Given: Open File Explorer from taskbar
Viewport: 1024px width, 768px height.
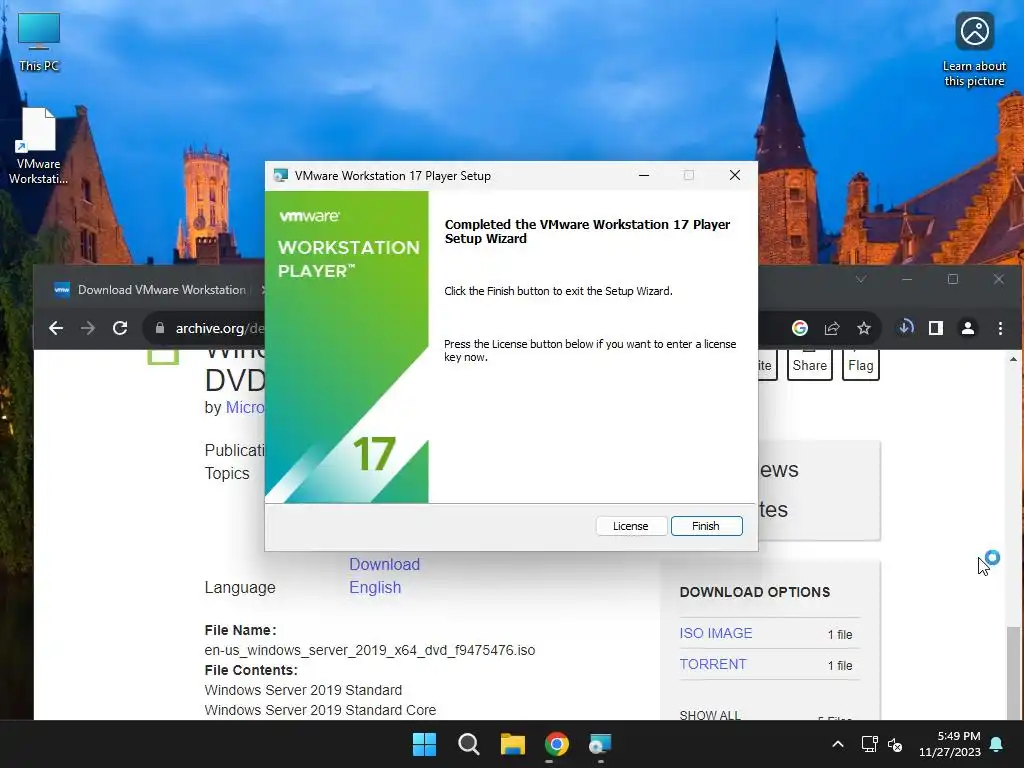Looking at the screenshot, I should (x=513, y=744).
